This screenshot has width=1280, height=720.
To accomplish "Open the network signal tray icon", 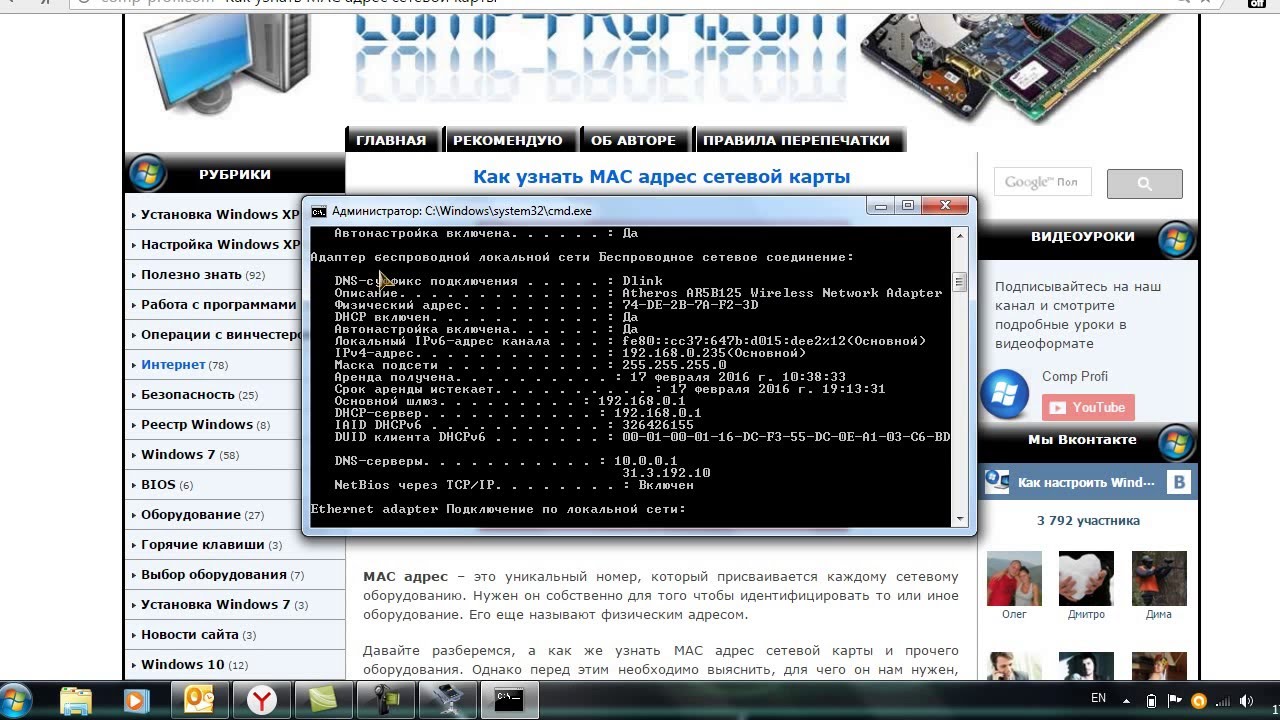I will [x=1223, y=701].
